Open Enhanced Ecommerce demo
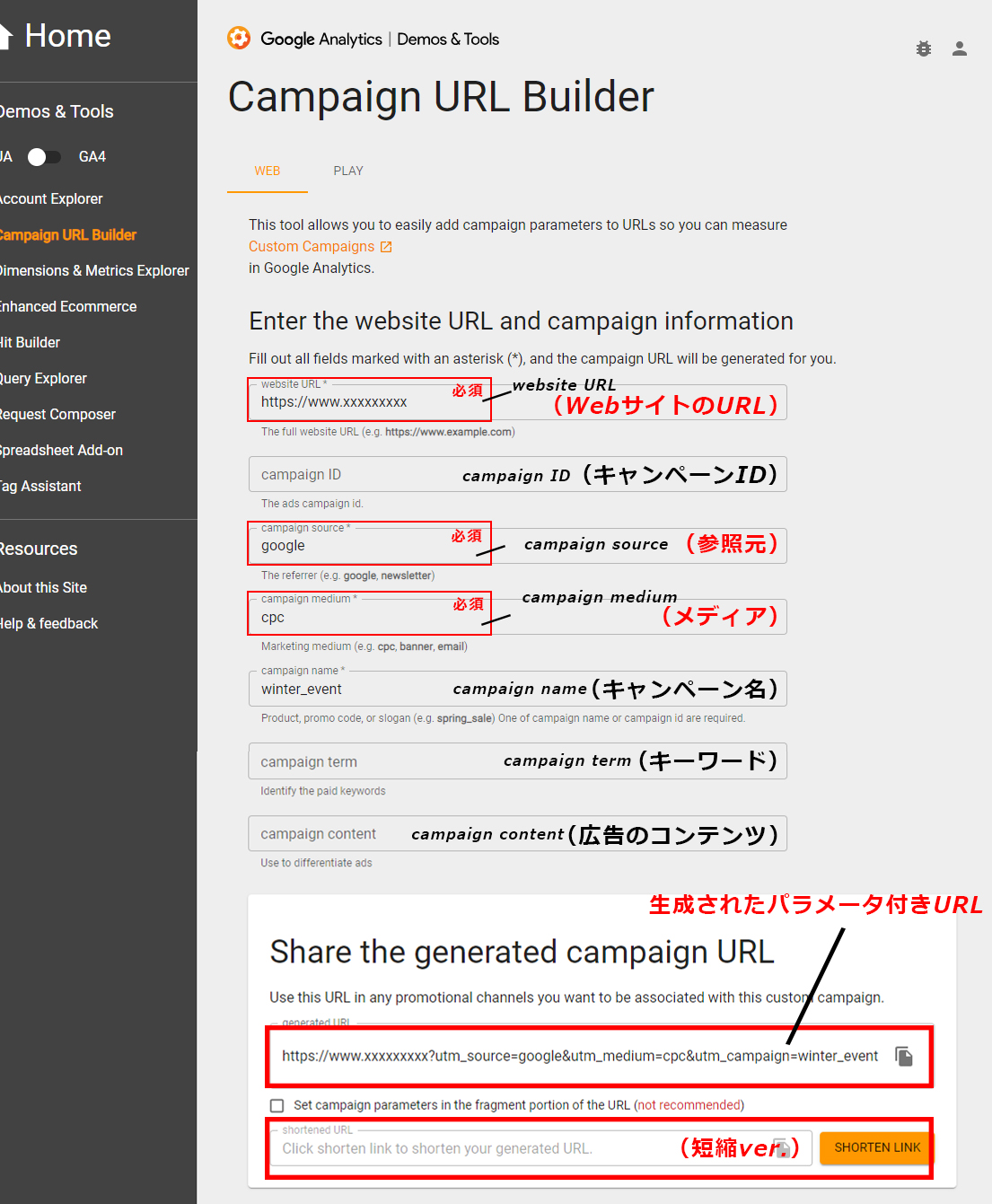This screenshot has width=992, height=1204. click(68, 306)
